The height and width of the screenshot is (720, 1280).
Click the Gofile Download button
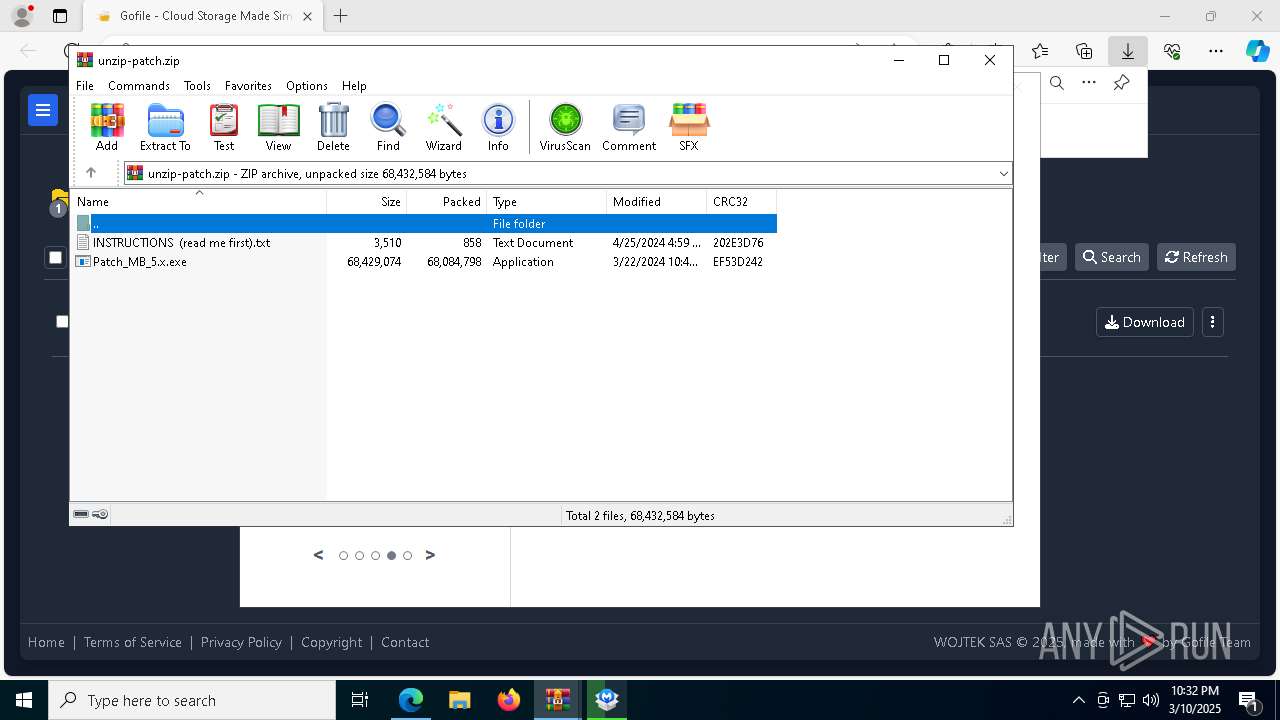(x=1145, y=322)
